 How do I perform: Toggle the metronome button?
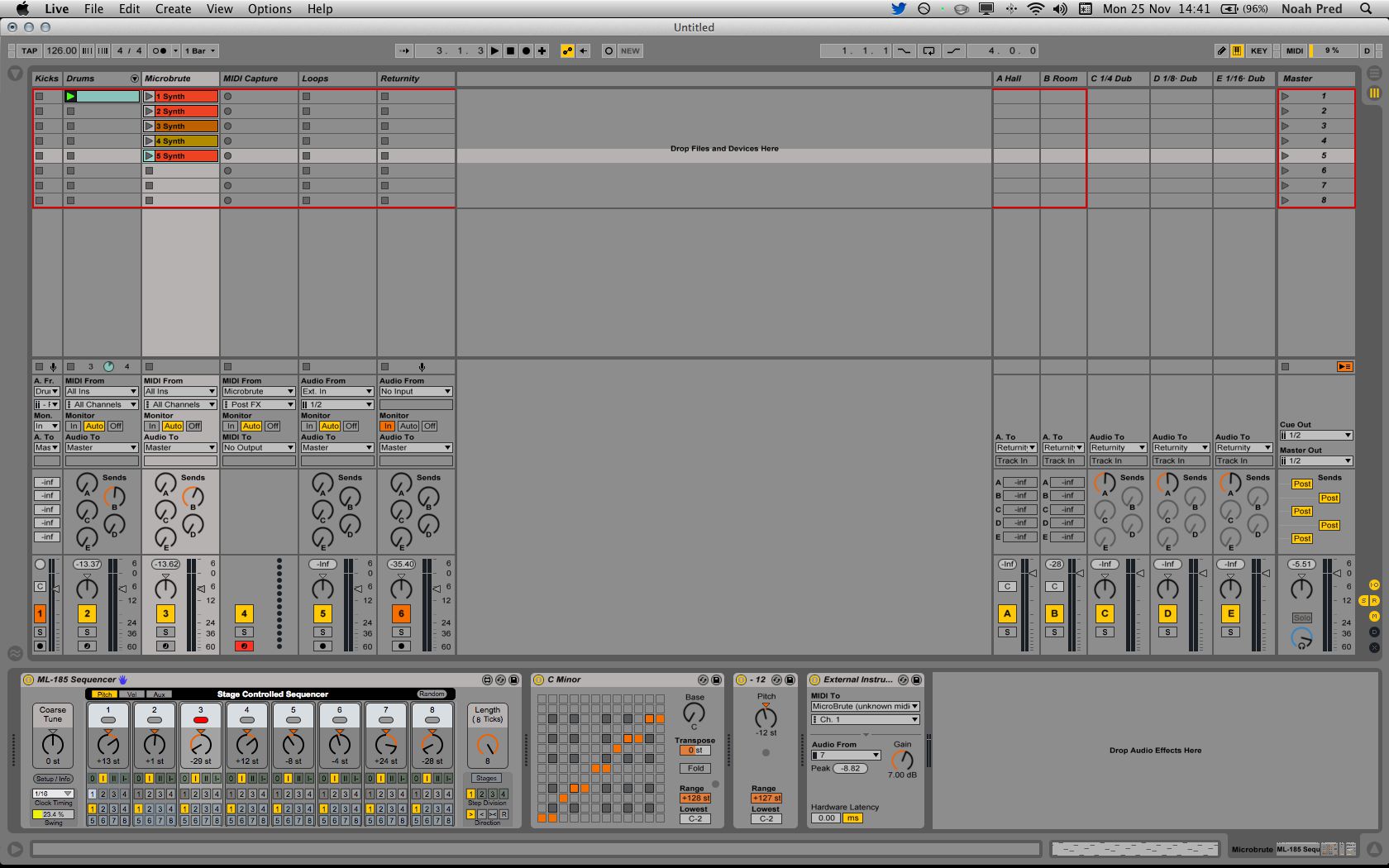pos(160,50)
